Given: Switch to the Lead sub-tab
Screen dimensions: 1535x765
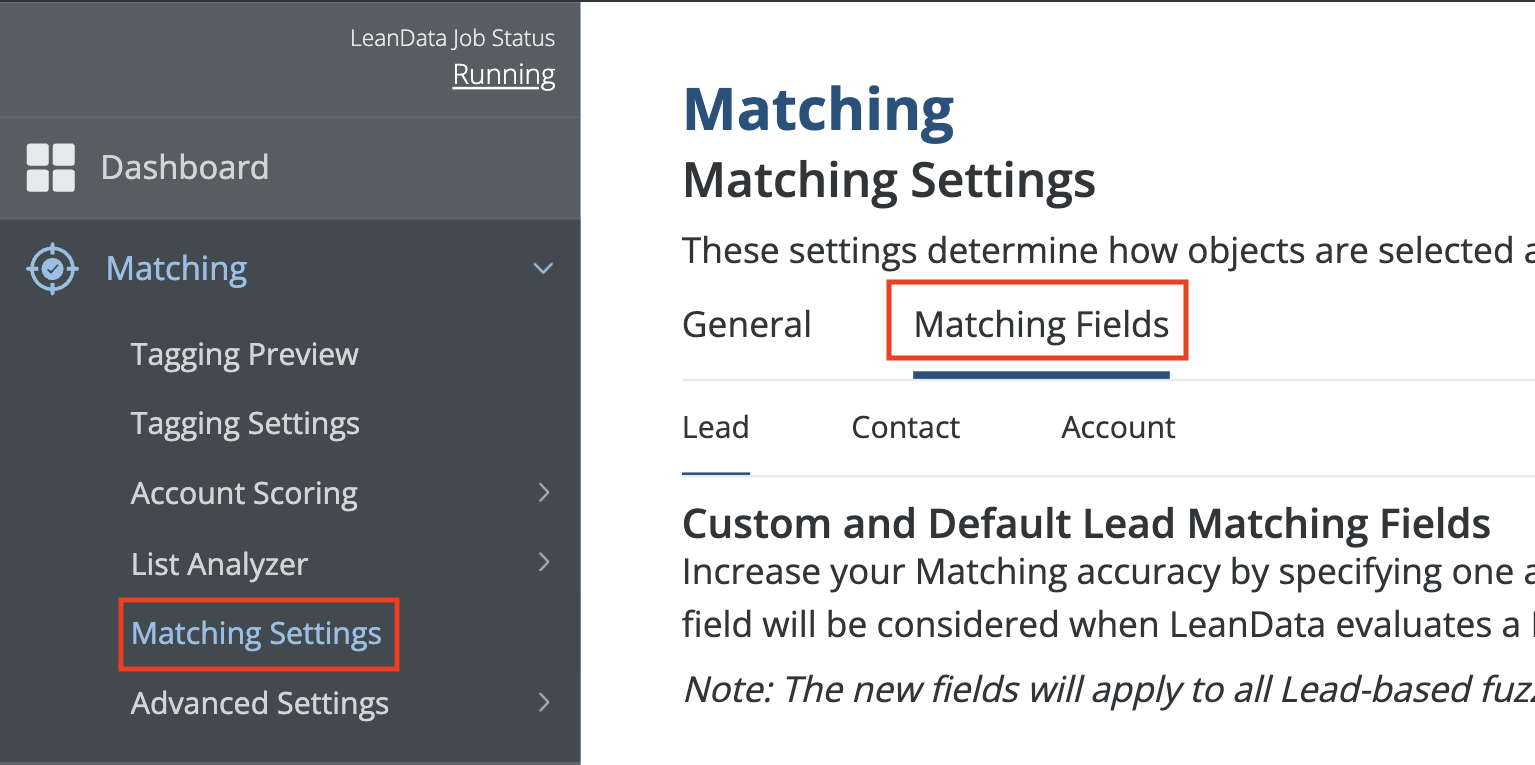Looking at the screenshot, I should pyautogui.click(x=716, y=427).
